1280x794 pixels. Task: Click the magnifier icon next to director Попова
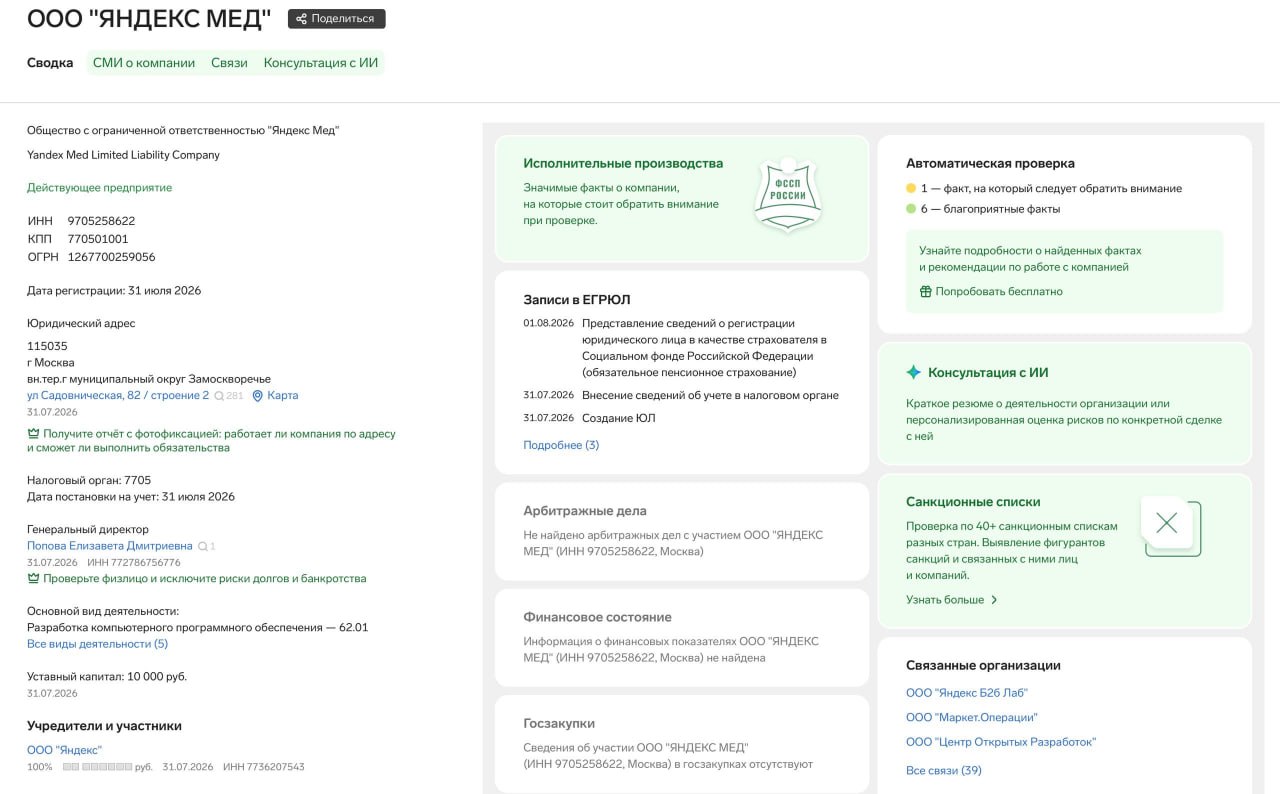pos(203,547)
